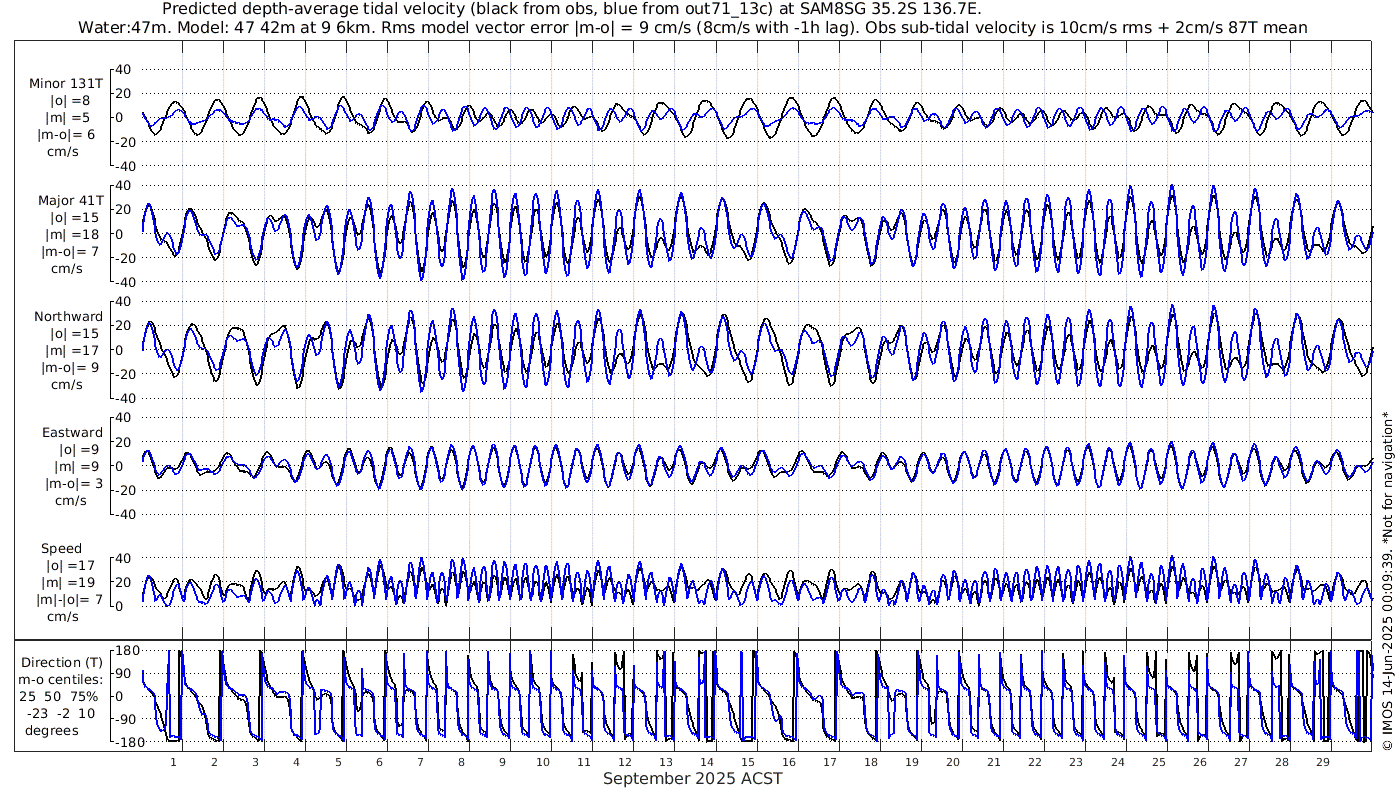Image resolution: width=1400 pixels, height=800 pixels.
Task: Click the "-40" tick on the Northward axis
Action: click(x=122, y=398)
